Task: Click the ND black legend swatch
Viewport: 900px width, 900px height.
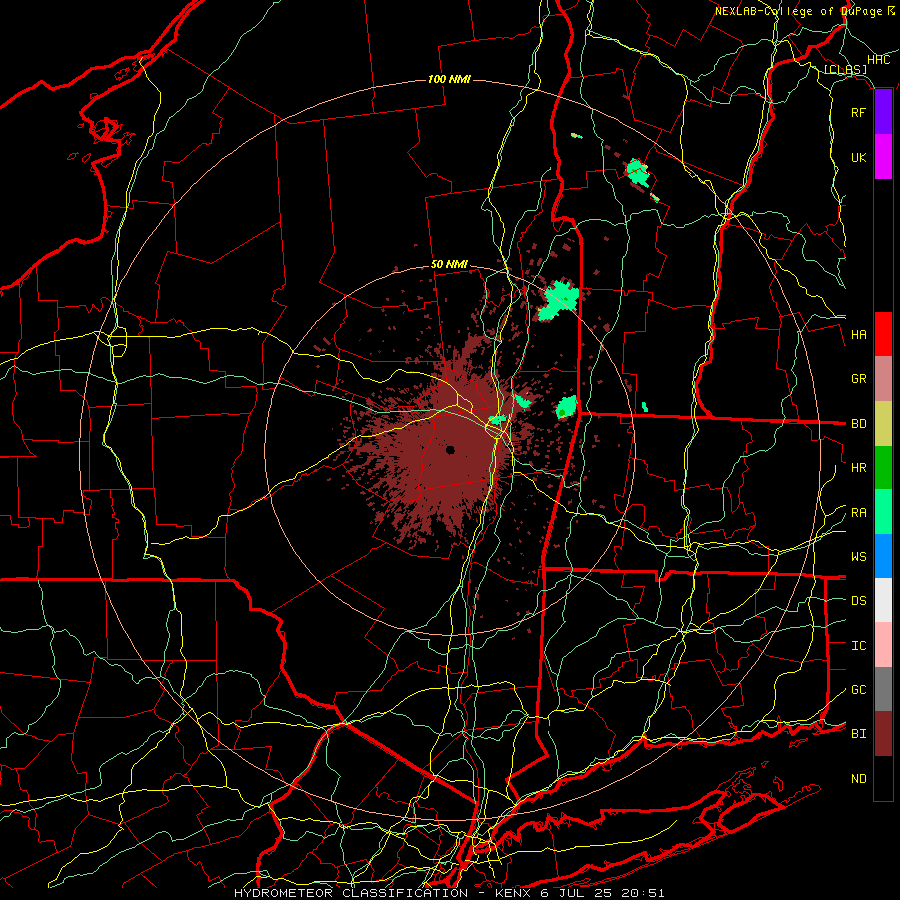Action: [883, 778]
